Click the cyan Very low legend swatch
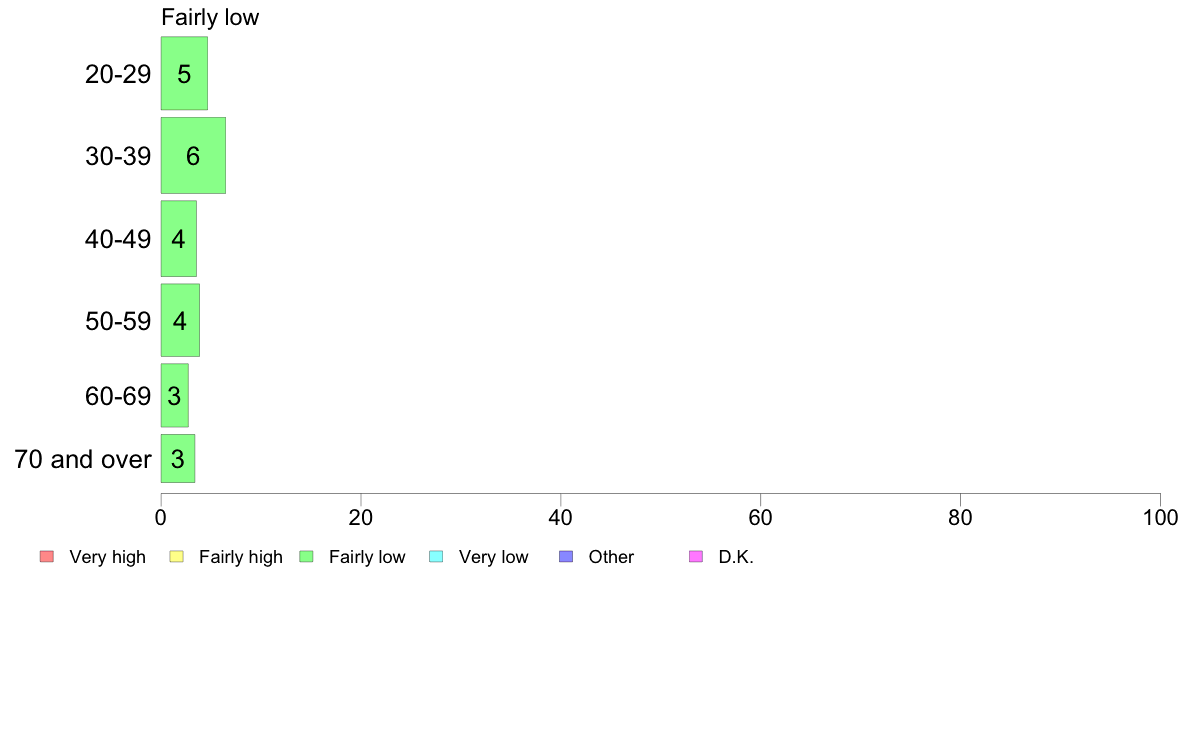 tap(436, 556)
